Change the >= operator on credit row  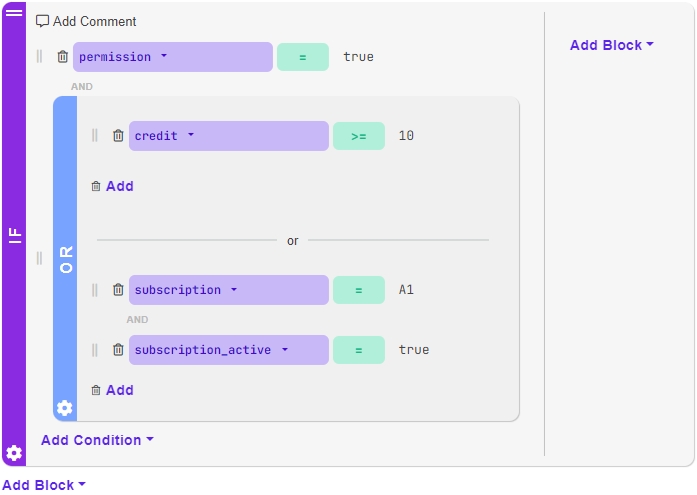359,136
